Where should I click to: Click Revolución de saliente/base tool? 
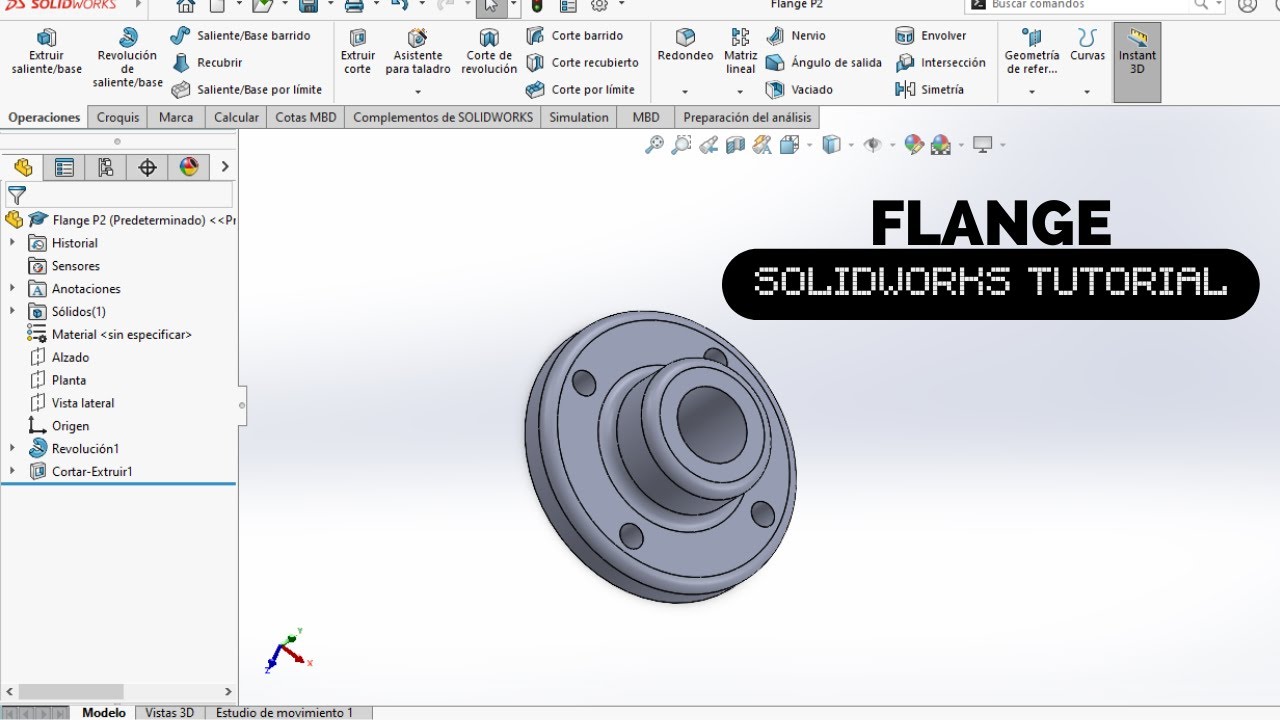(x=127, y=58)
